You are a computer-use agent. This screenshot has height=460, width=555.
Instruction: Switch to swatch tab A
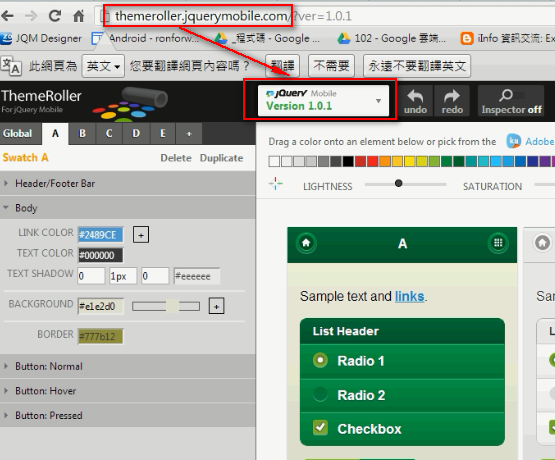click(x=55, y=134)
